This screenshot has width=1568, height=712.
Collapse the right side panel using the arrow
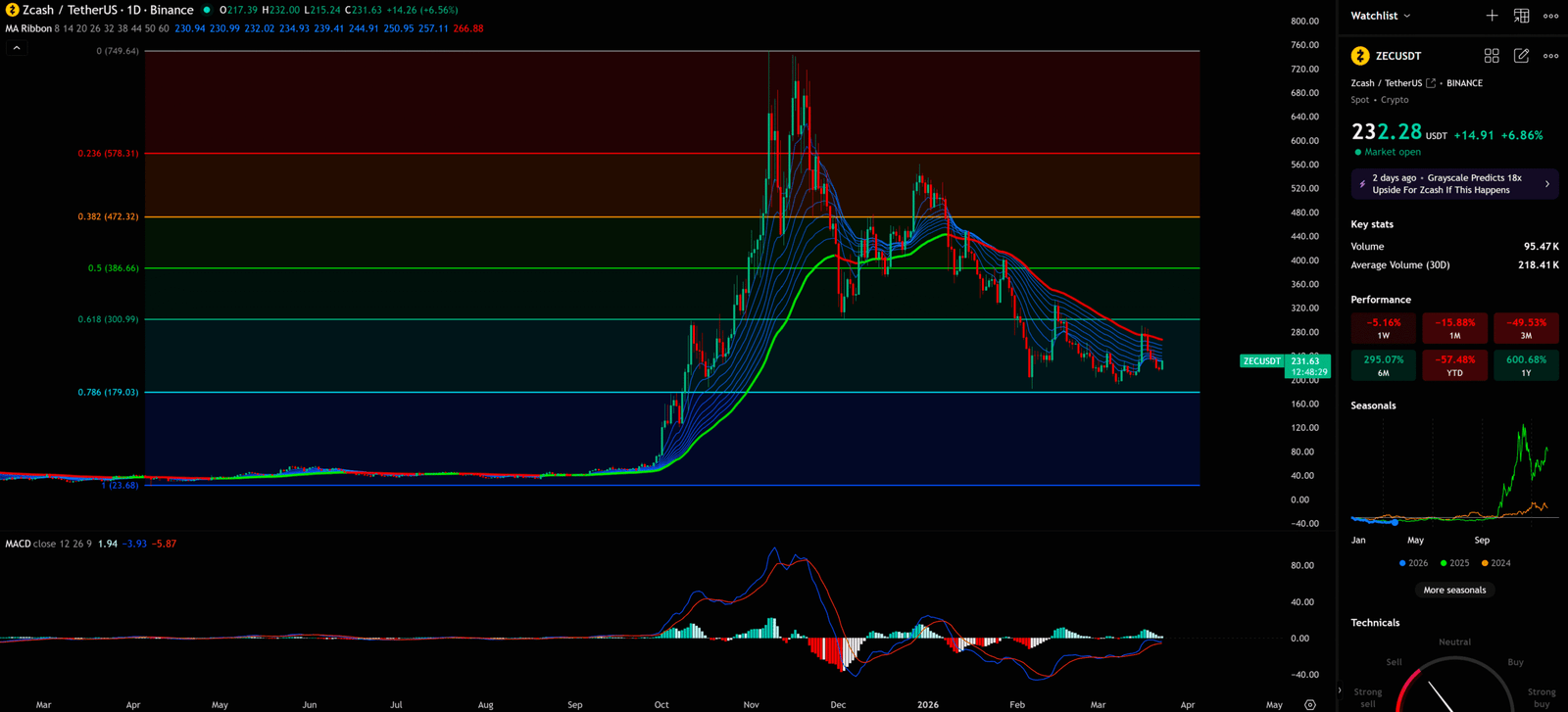(1340, 690)
